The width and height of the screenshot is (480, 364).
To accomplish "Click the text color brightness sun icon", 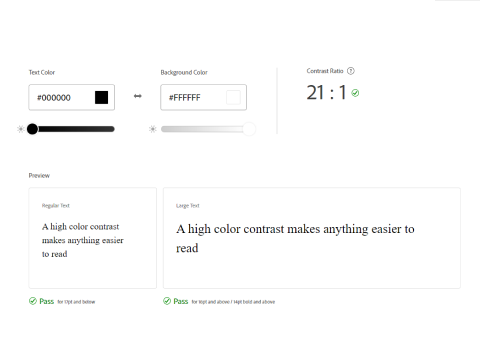I will click(x=21, y=129).
